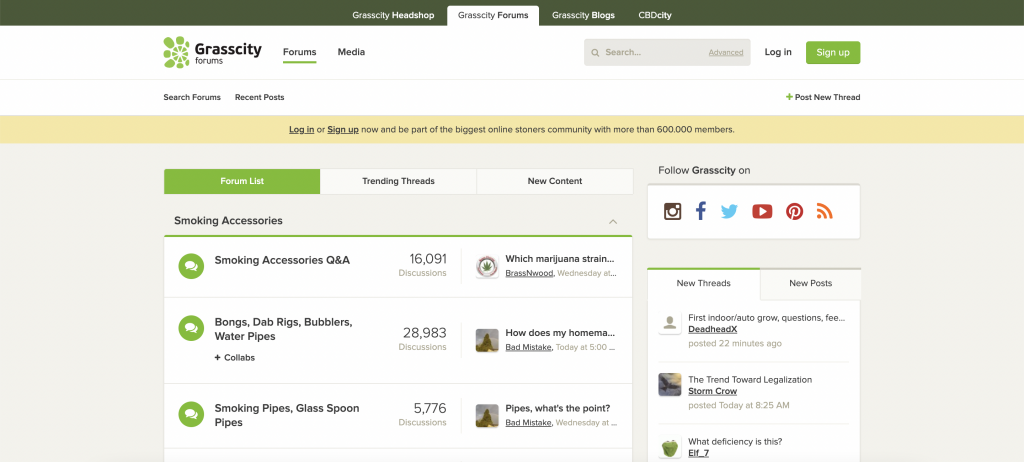The height and width of the screenshot is (462, 1024).
Task: Click into the Search input field
Action: [653, 52]
